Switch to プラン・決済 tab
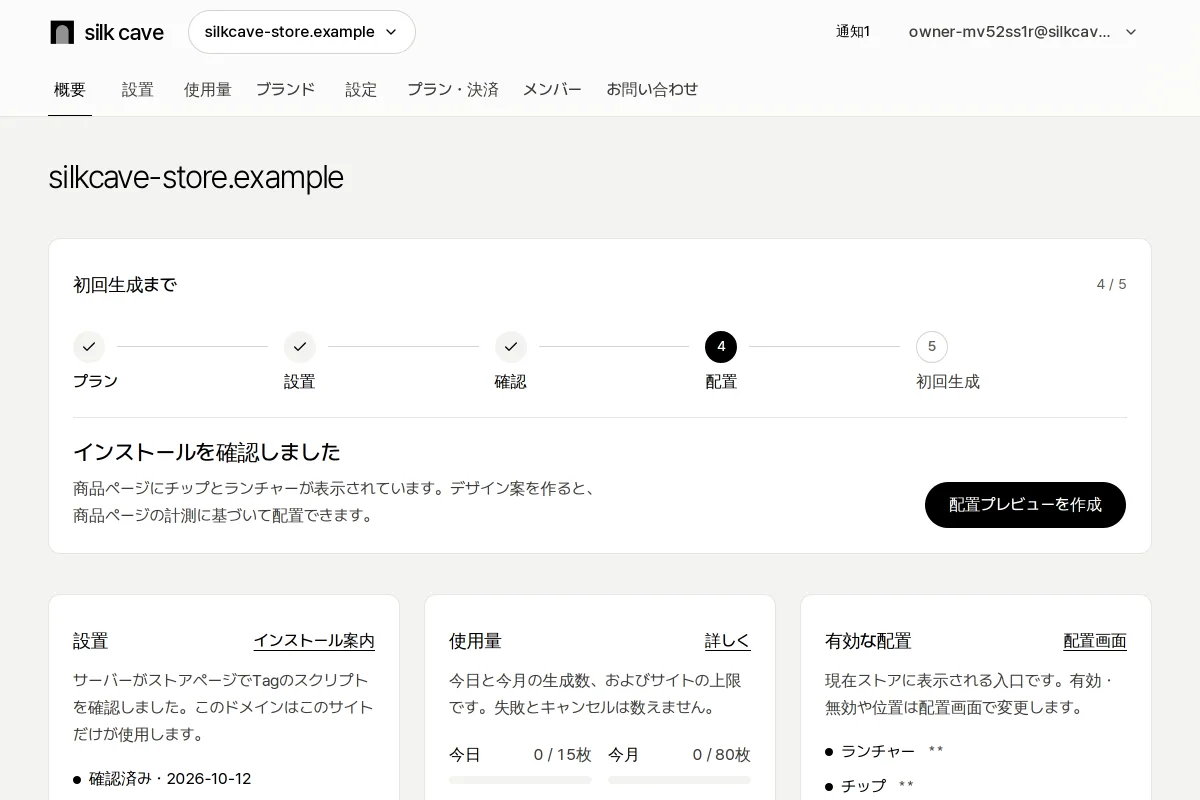Viewport: 1200px width, 800px height. pyautogui.click(x=452, y=90)
